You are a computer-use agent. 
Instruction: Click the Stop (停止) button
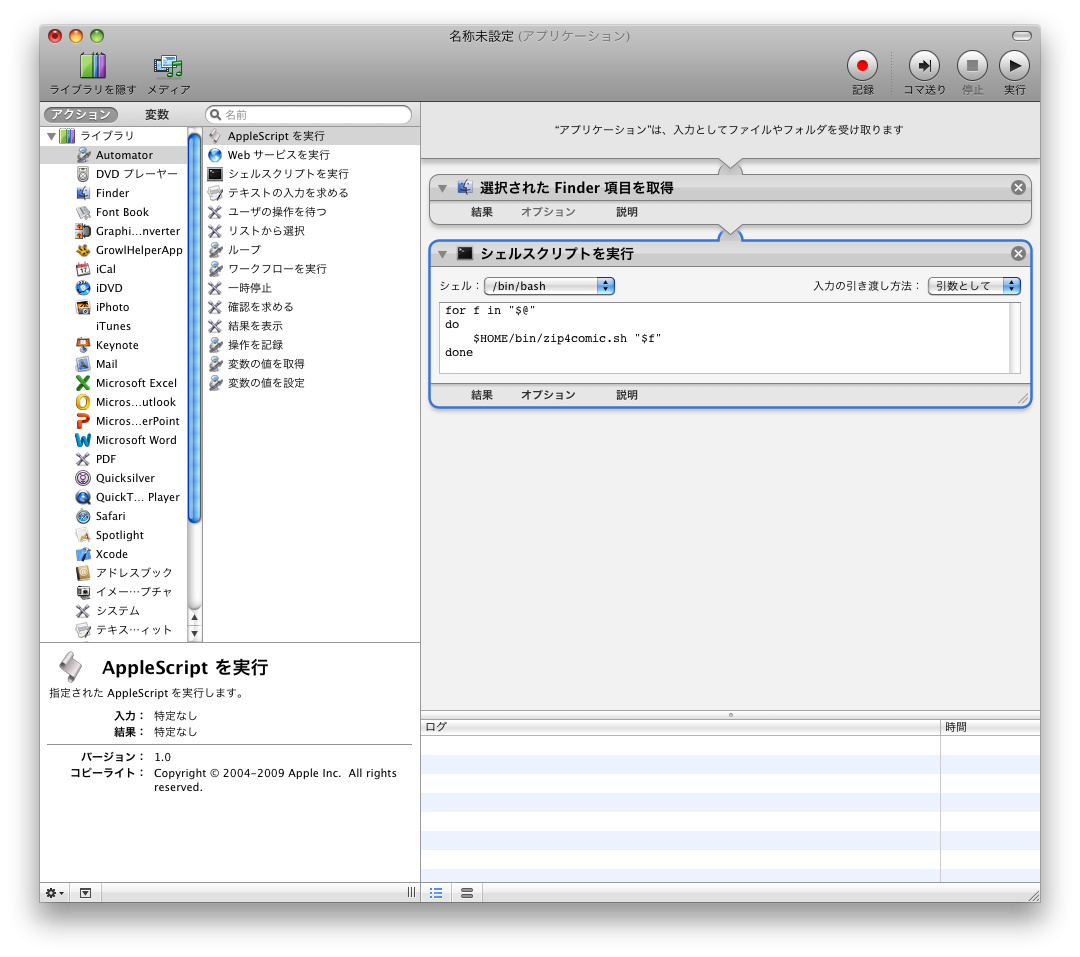(x=973, y=66)
